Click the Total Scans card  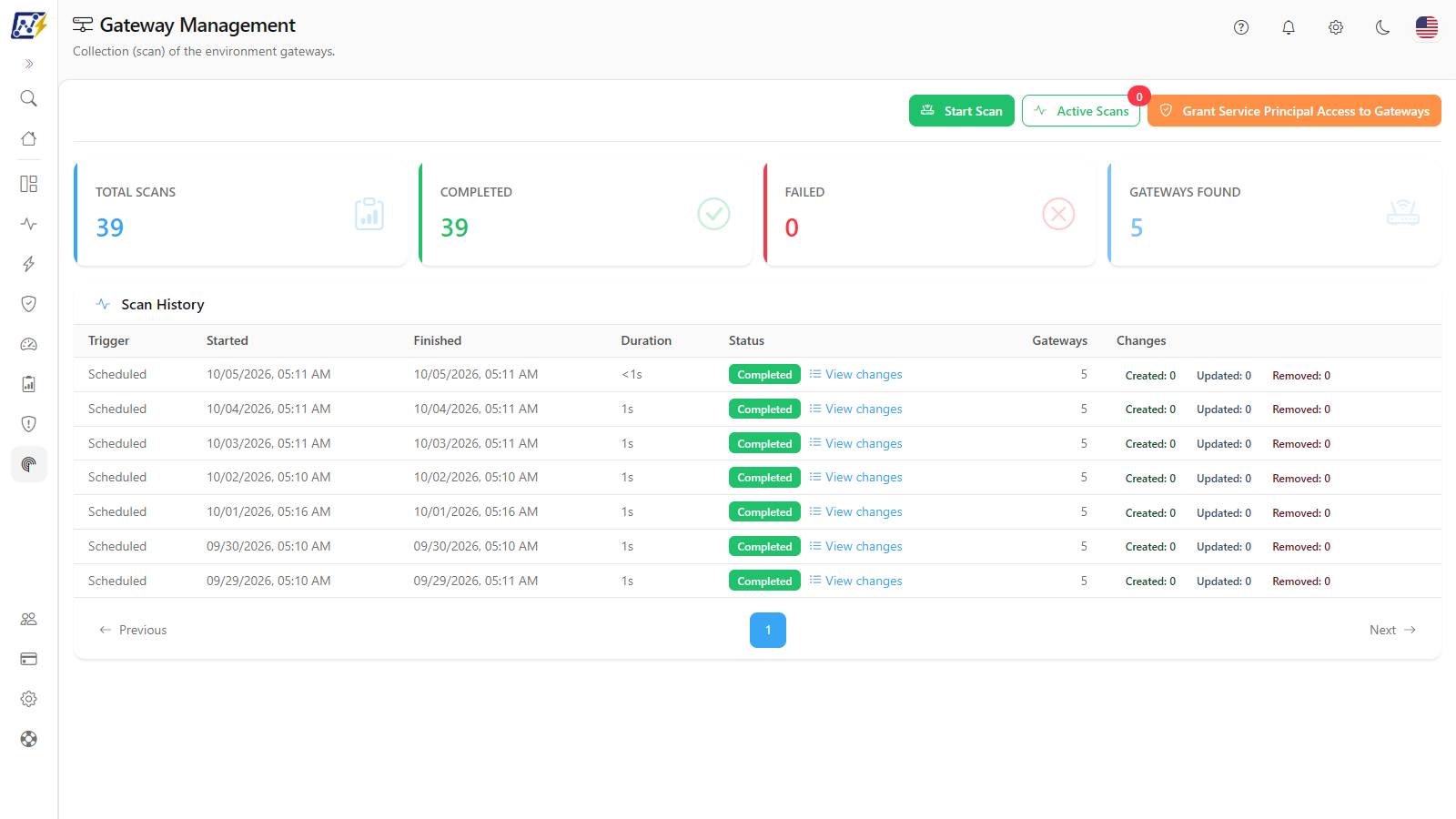[x=240, y=214]
